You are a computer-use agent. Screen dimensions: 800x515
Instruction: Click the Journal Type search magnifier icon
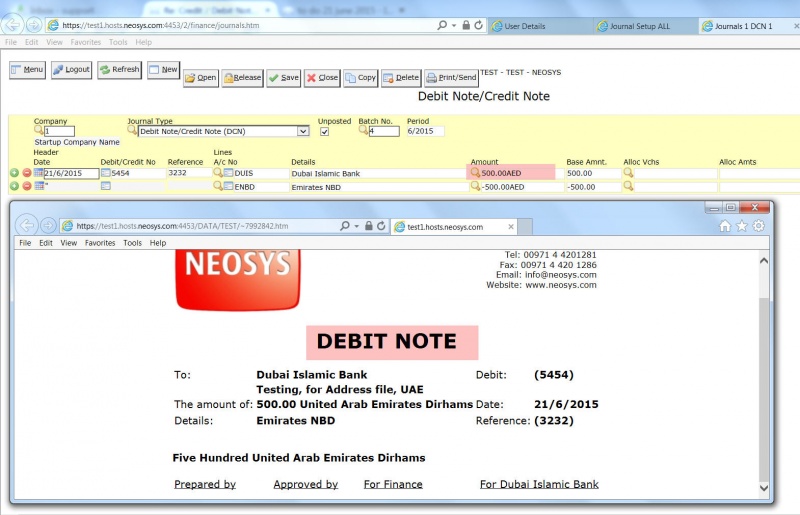[132, 130]
